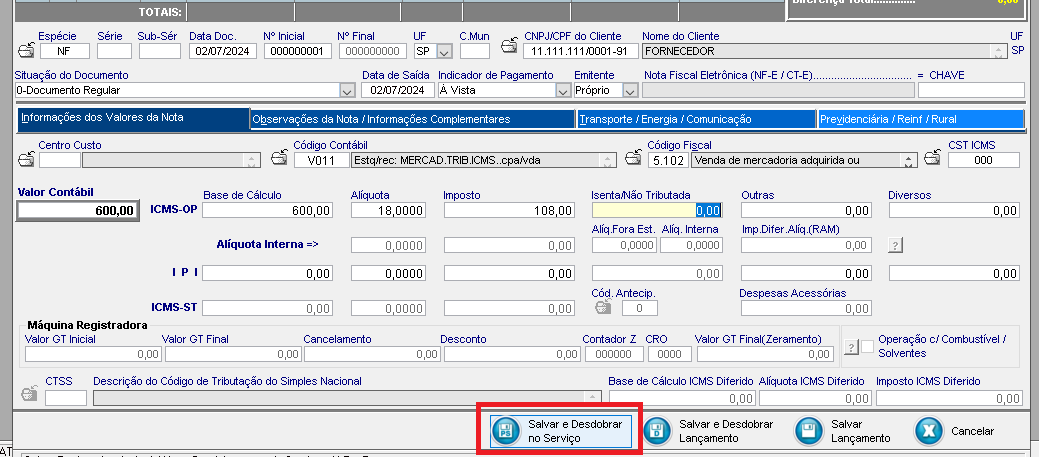Click Centro Custo description spinner arrows

click(x=251, y=160)
